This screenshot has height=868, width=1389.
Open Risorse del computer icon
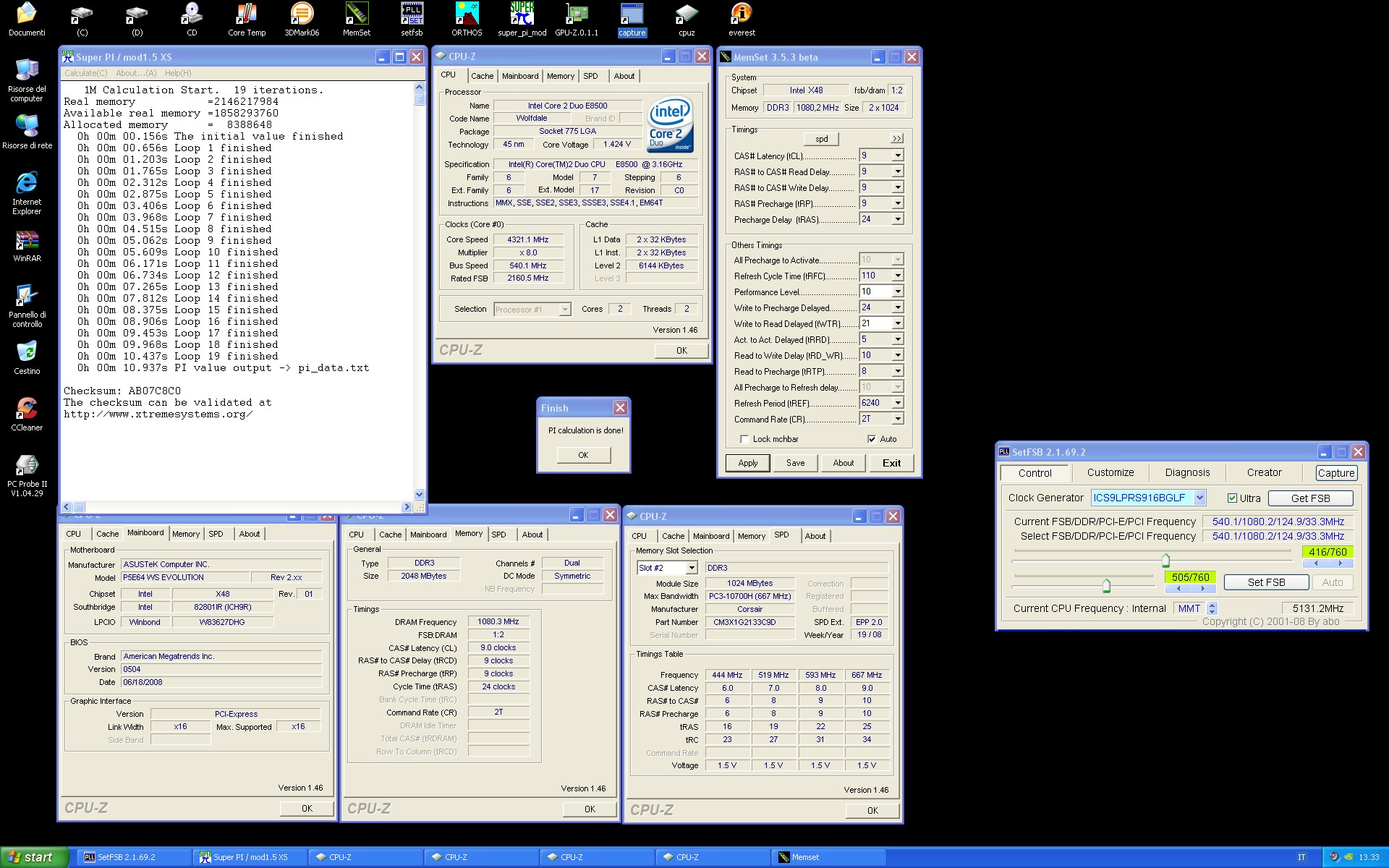point(27,80)
